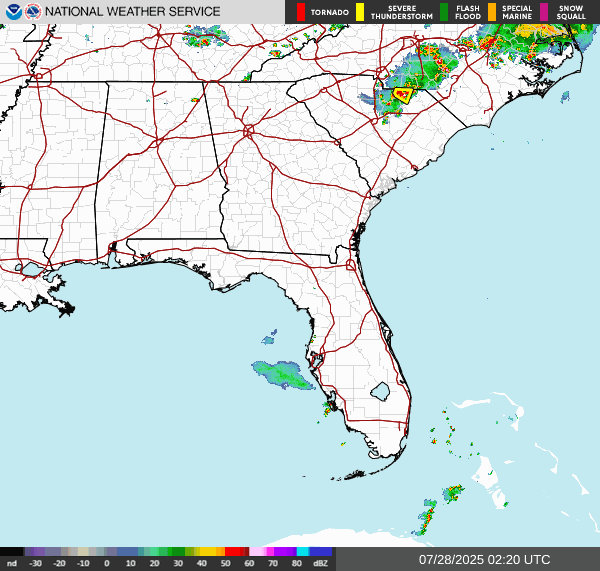Click the SNOW SQUALL legend label
Screen dimensions: 600x571
[571, 12]
